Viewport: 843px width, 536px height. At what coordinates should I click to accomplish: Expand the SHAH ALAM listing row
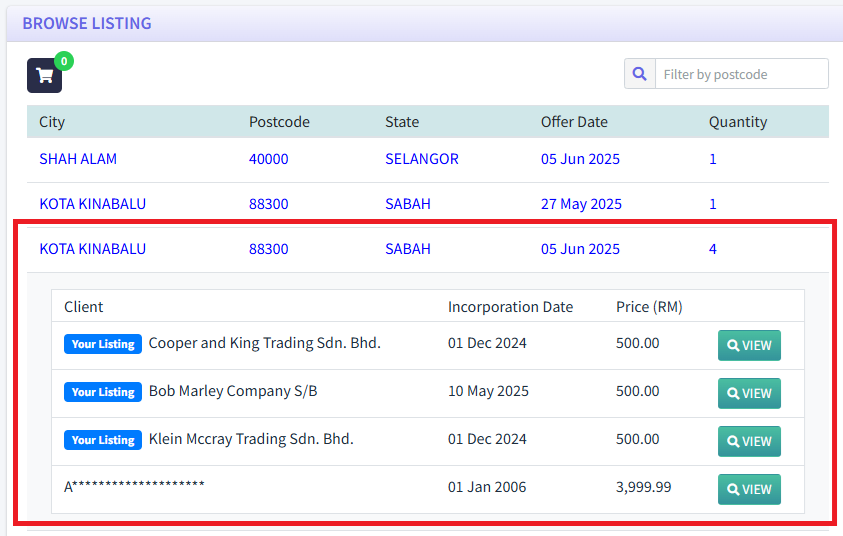78,159
